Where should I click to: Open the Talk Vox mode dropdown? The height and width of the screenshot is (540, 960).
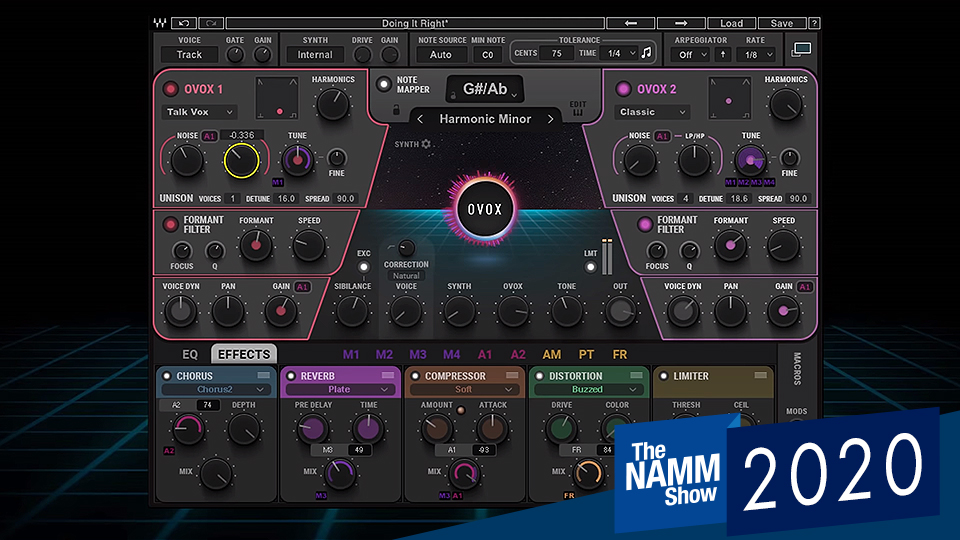pyautogui.click(x=200, y=112)
